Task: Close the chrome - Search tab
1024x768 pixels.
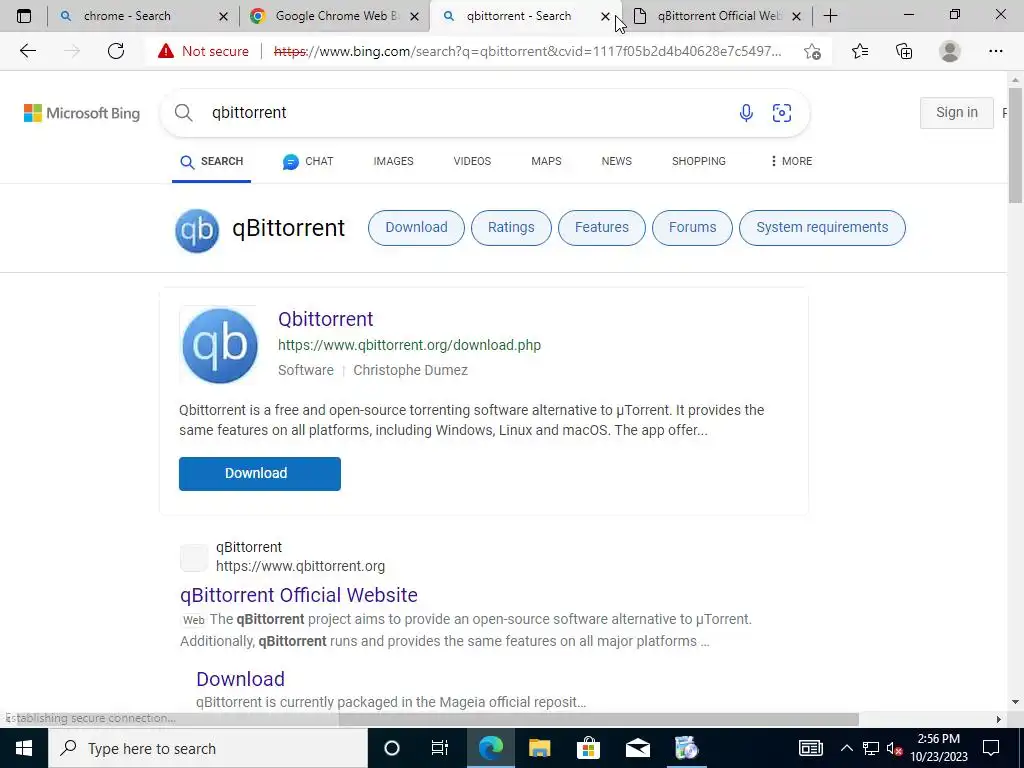Action: click(223, 16)
